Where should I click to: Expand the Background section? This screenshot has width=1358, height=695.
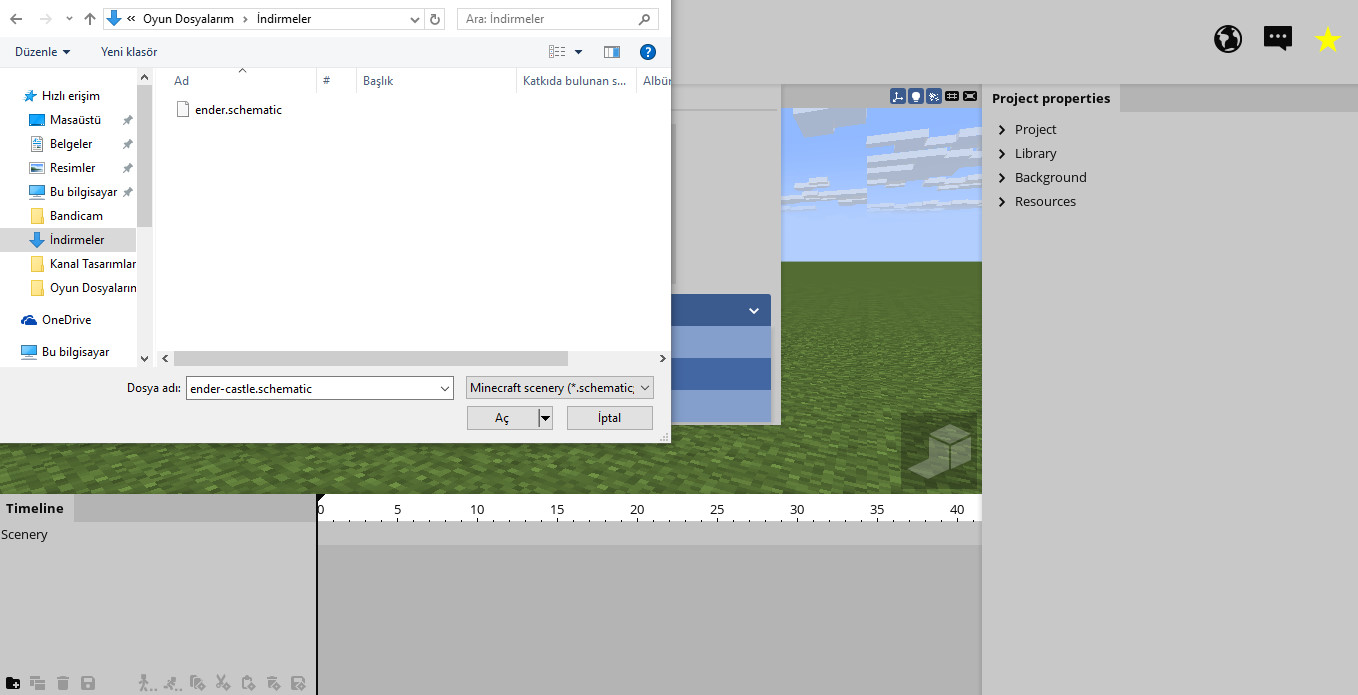click(x=1002, y=177)
